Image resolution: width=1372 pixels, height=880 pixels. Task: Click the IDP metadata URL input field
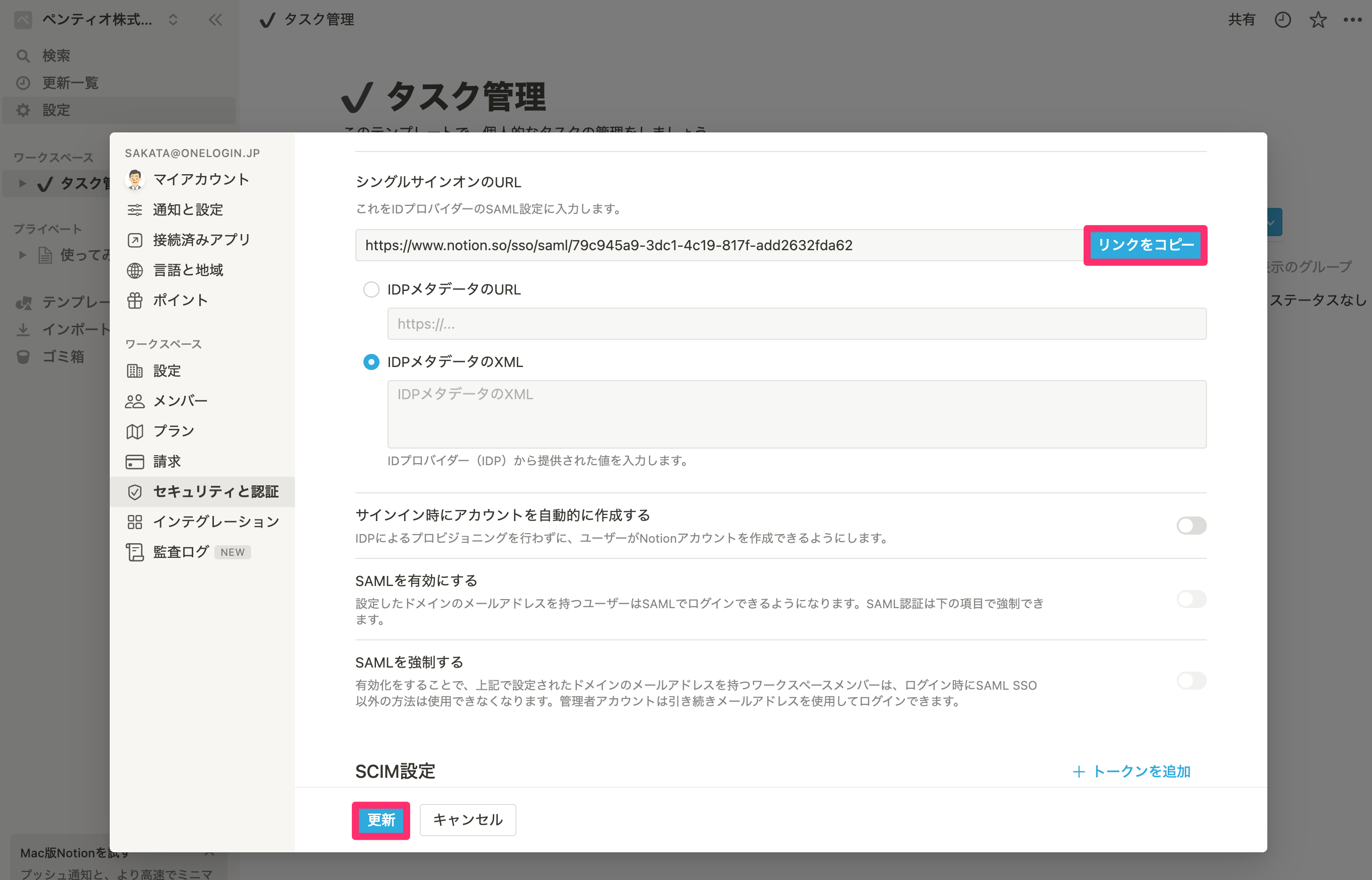pyautogui.click(x=797, y=324)
